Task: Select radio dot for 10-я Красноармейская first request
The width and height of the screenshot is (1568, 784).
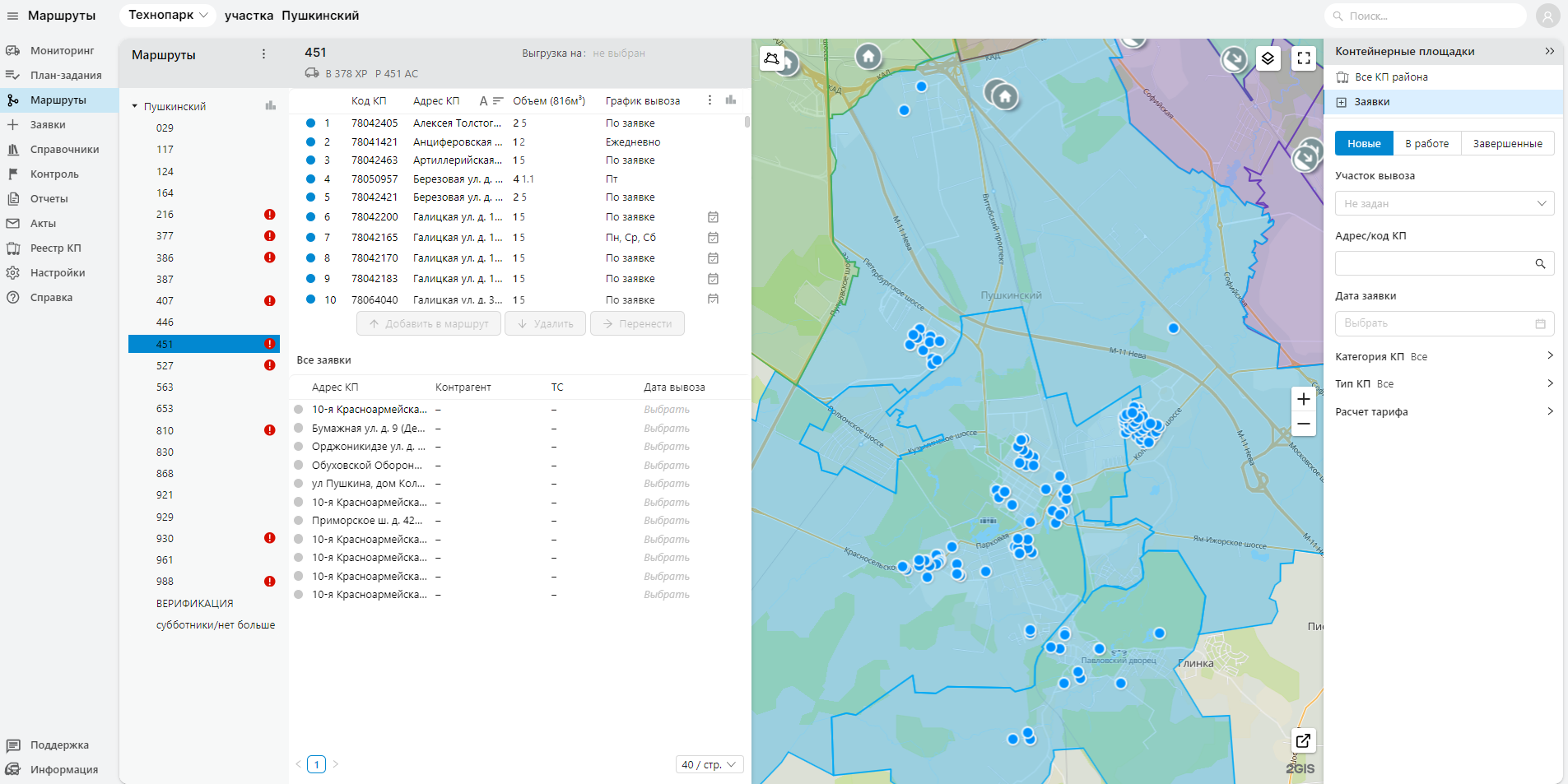Action: 299,409
